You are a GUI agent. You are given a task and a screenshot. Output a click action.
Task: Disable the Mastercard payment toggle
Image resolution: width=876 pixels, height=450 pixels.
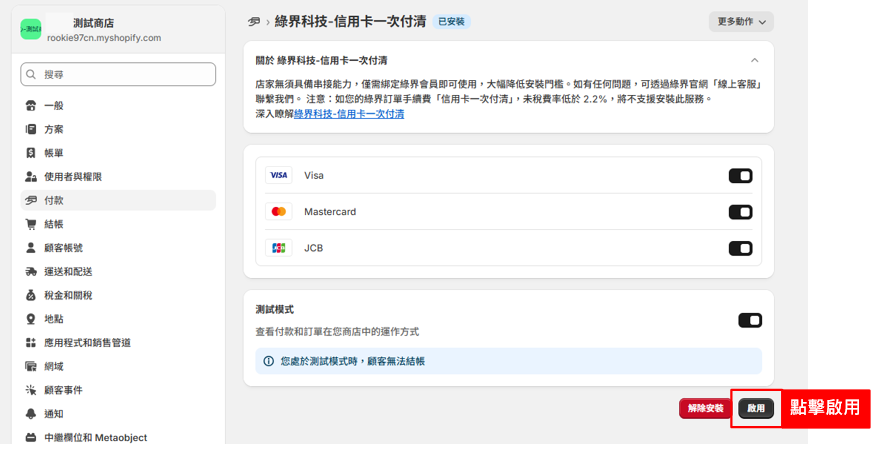(x=740, y=212)
